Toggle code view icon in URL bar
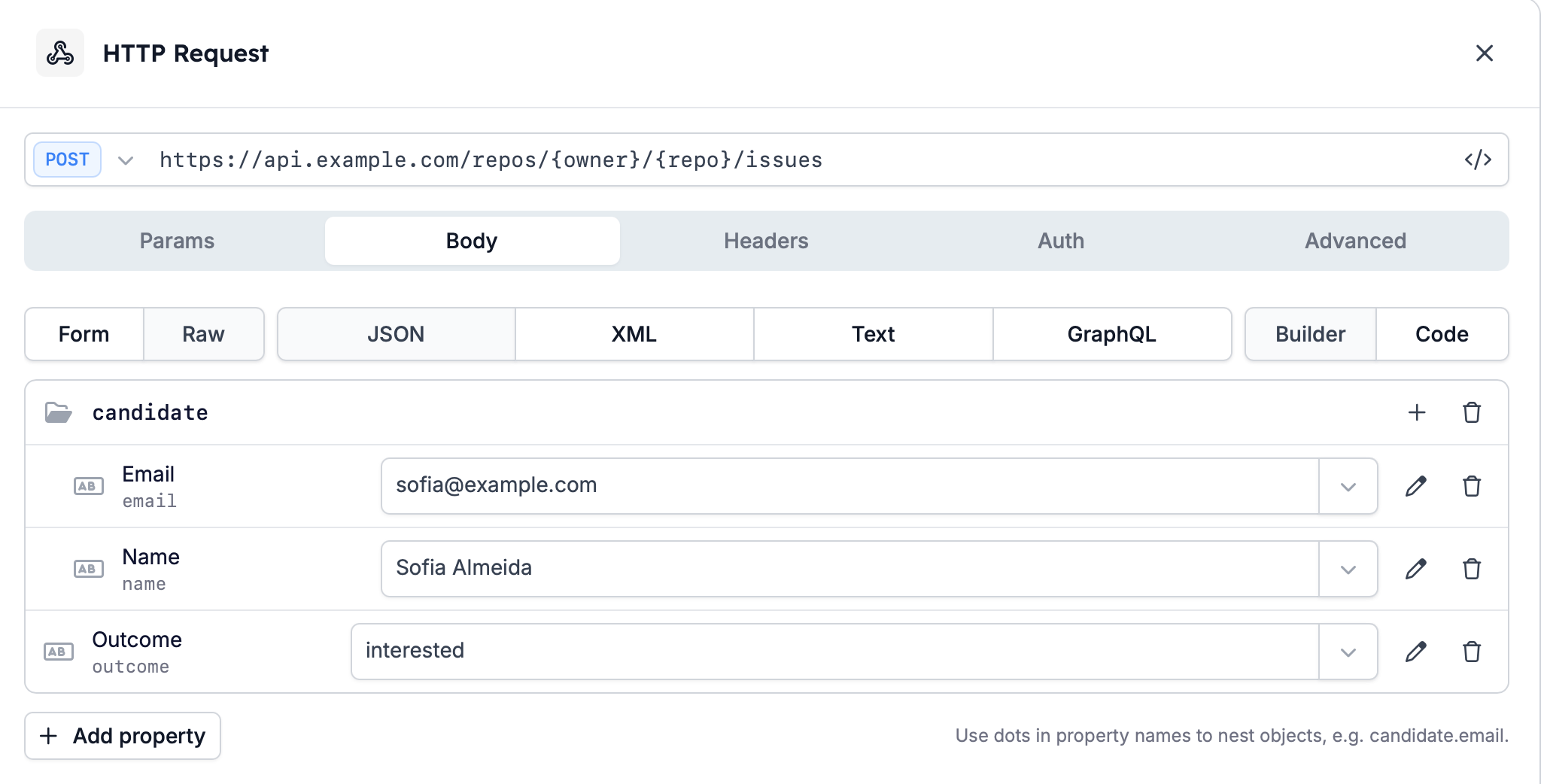Viewport: 1547px width, 784px height. pos(1478,160)
